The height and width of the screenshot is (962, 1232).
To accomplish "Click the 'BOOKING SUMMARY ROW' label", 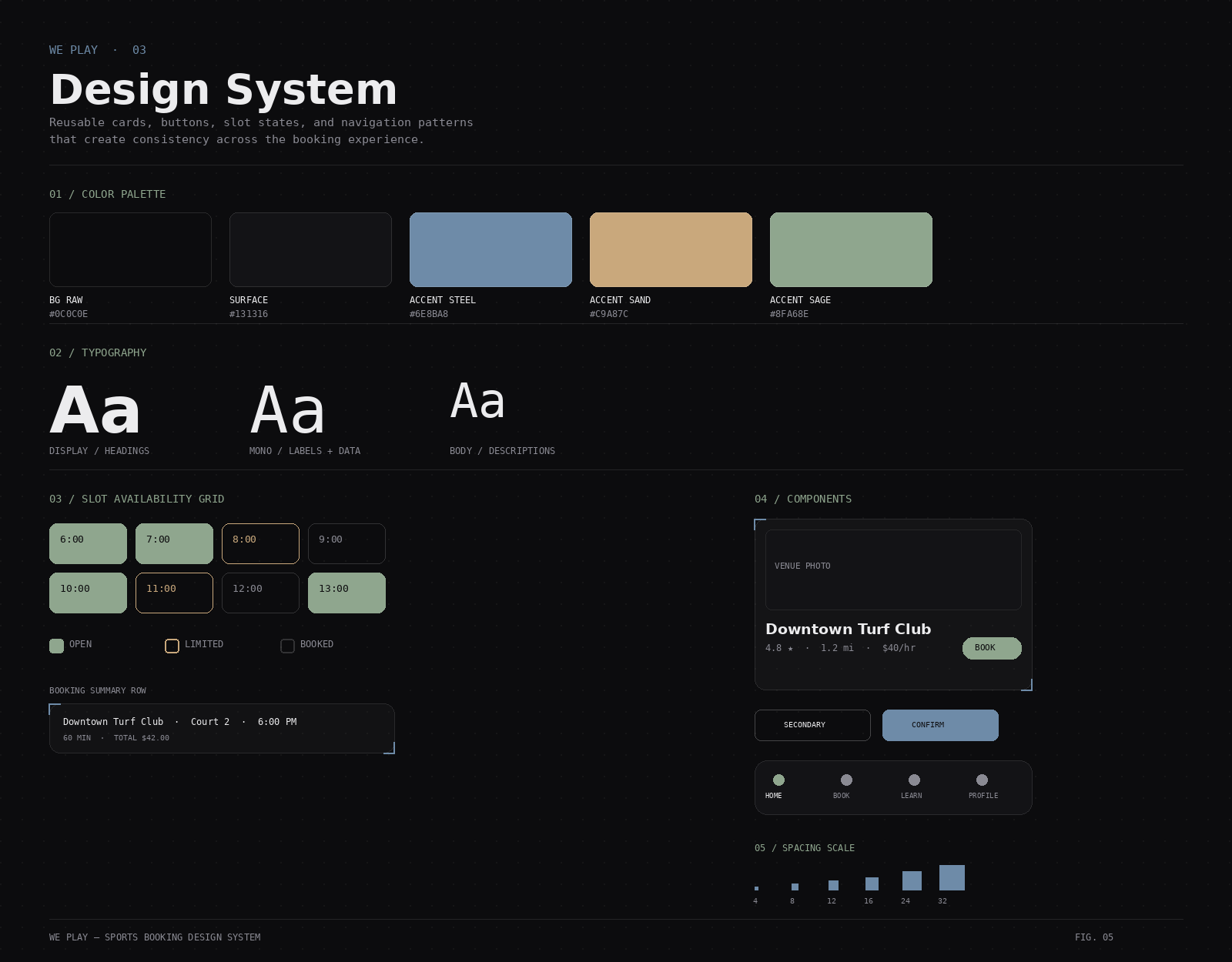I will click(98, 690).
